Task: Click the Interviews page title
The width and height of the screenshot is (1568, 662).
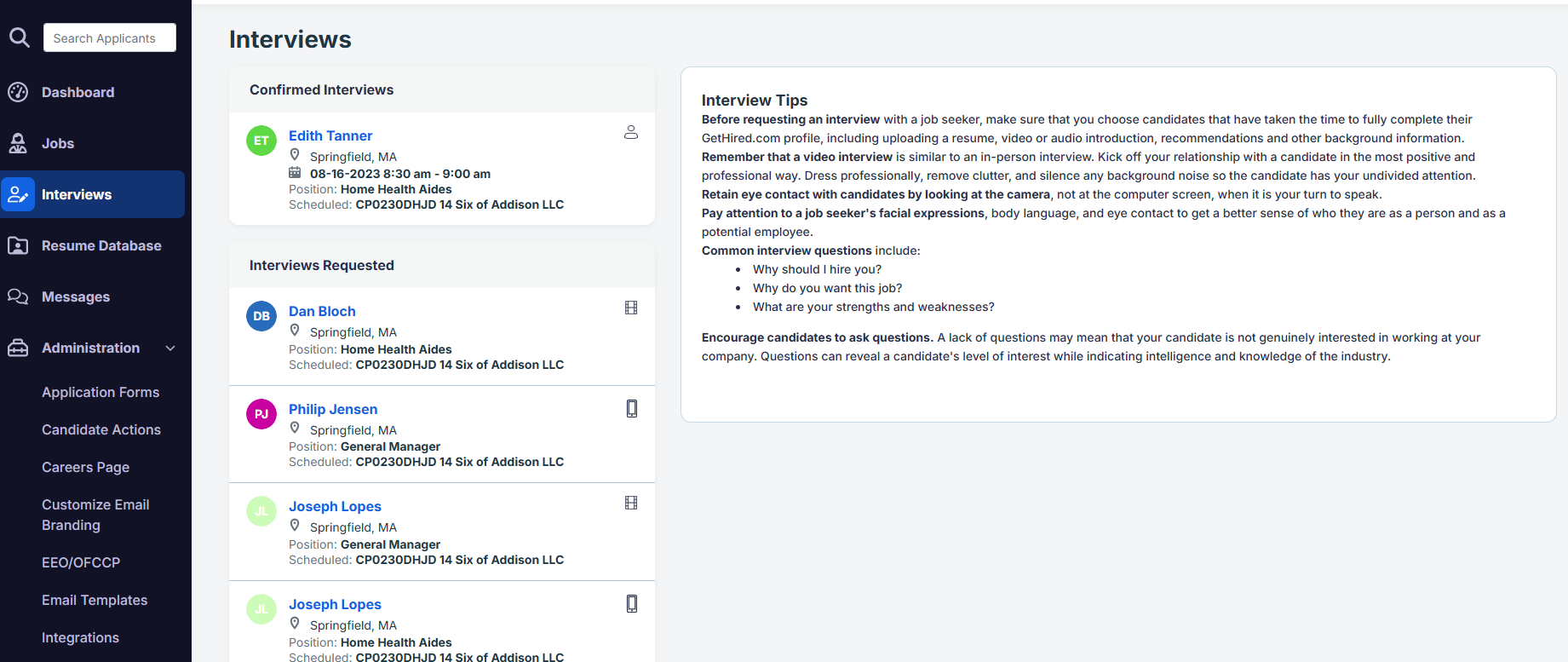Action: click(x=290, y=39)
